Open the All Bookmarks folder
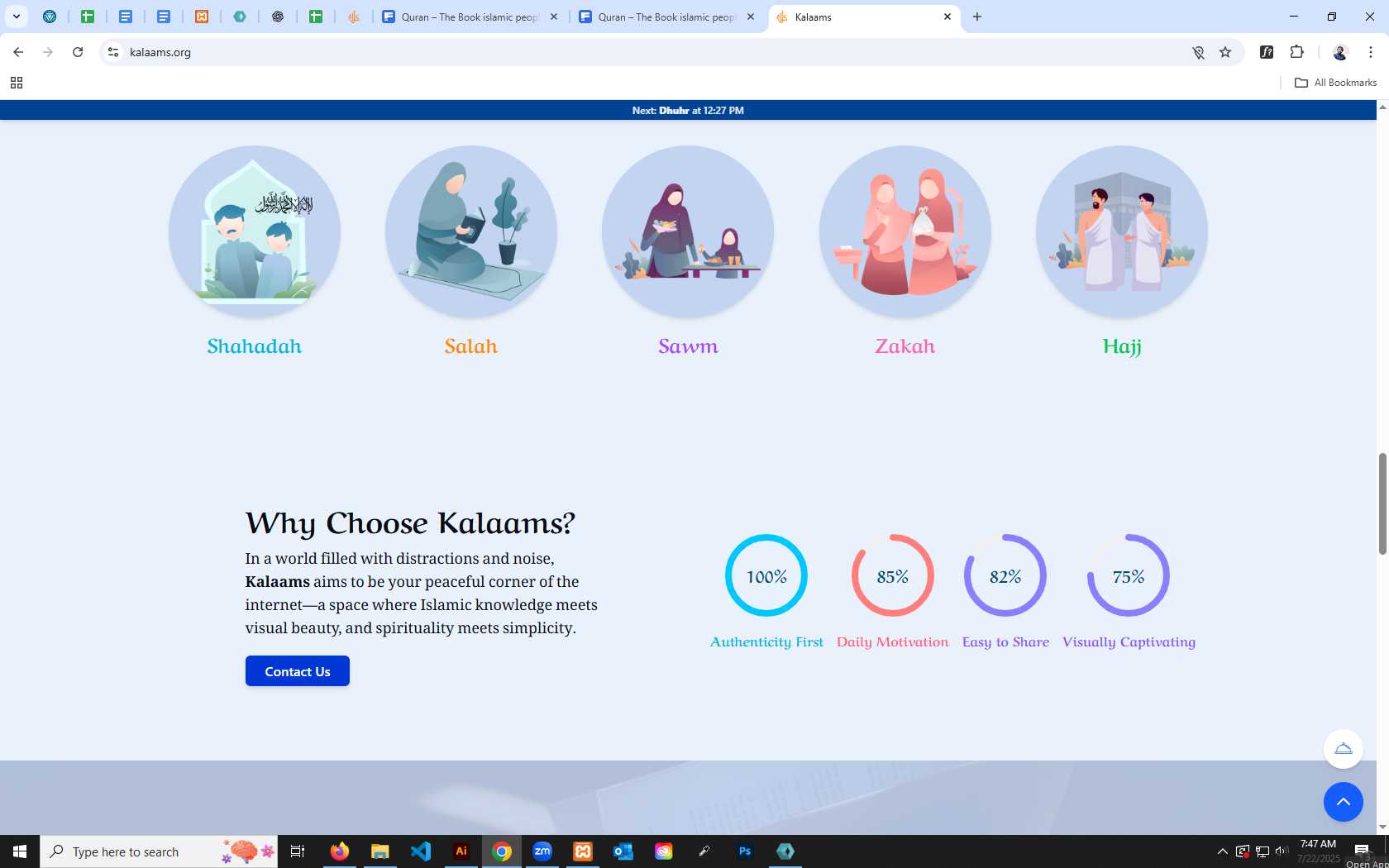Screen dimensions: 1389x868 (x=1335, y=83)
